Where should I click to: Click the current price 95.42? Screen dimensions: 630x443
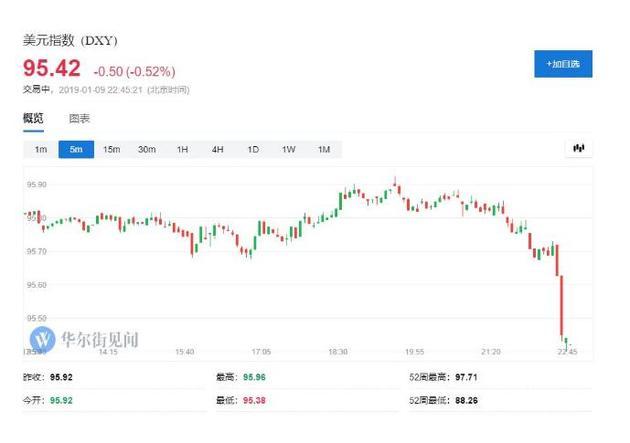[x=52, y=71]
